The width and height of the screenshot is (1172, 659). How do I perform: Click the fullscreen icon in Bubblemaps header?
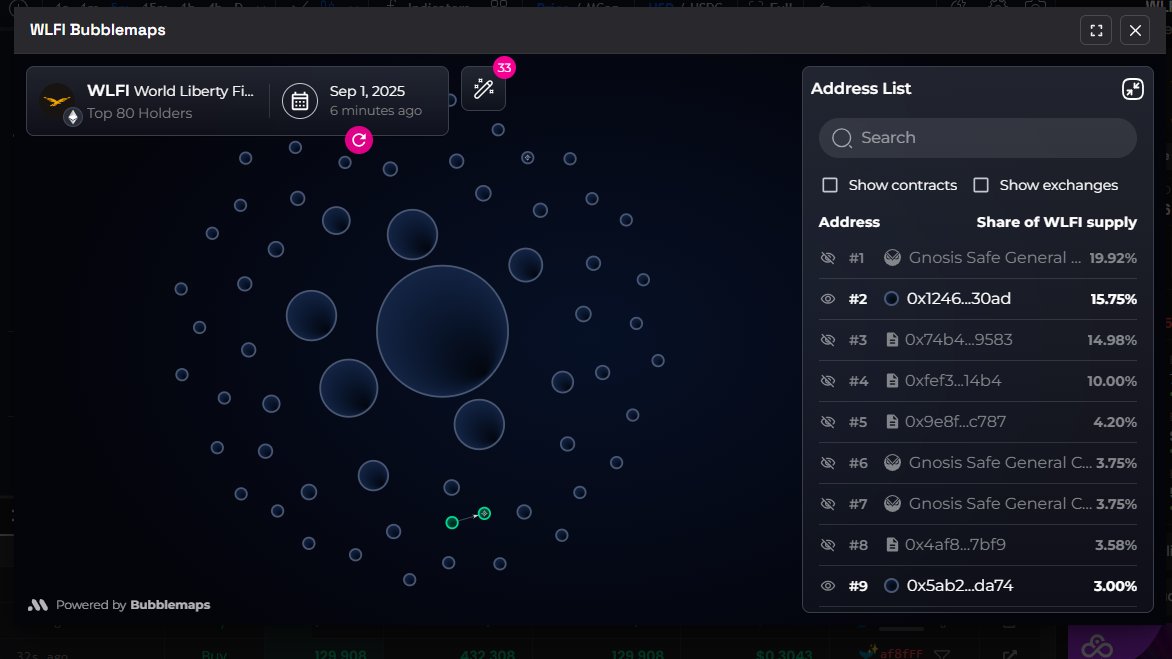click(x=1096, y=31)
